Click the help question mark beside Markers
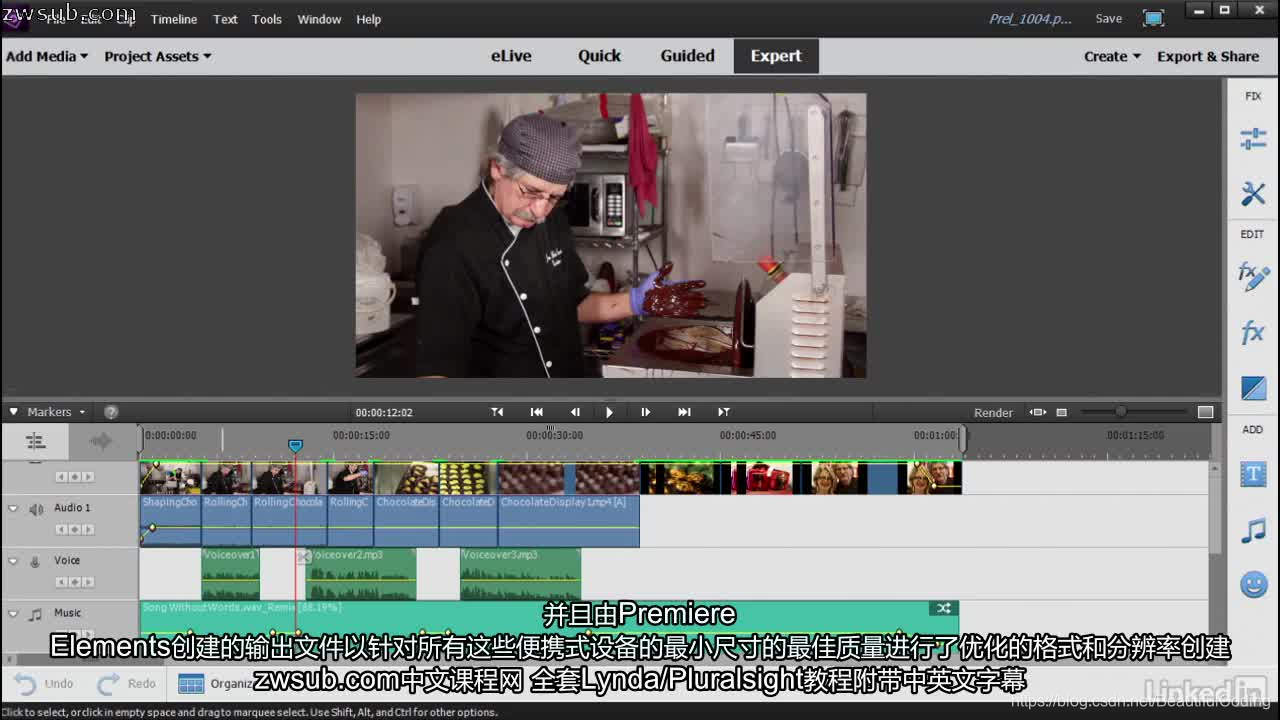Viewport: 1280px width, 720px height. point(111,412)
